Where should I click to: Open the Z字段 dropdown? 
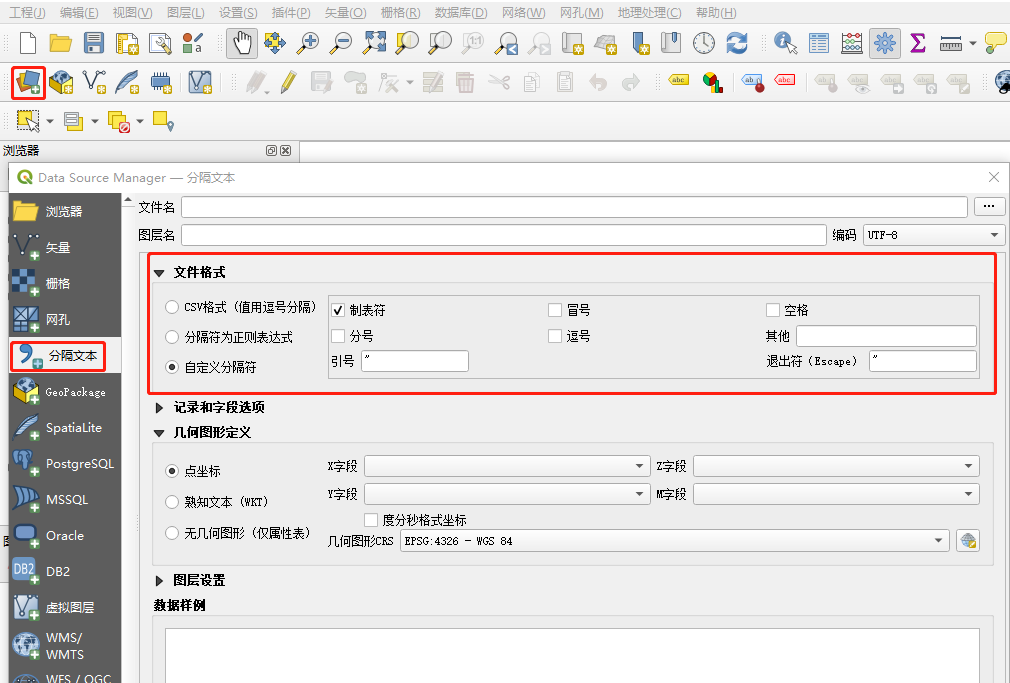coord(836,466)
